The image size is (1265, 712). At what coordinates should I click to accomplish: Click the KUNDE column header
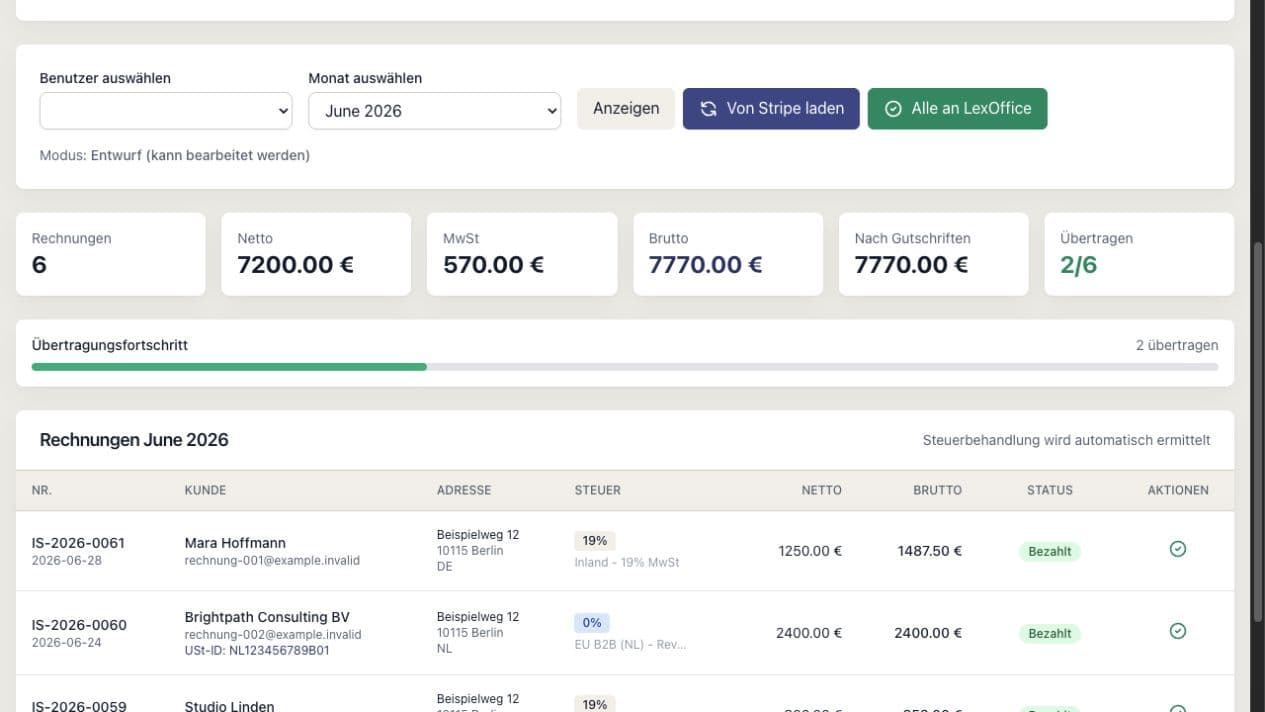click(205, 491)
